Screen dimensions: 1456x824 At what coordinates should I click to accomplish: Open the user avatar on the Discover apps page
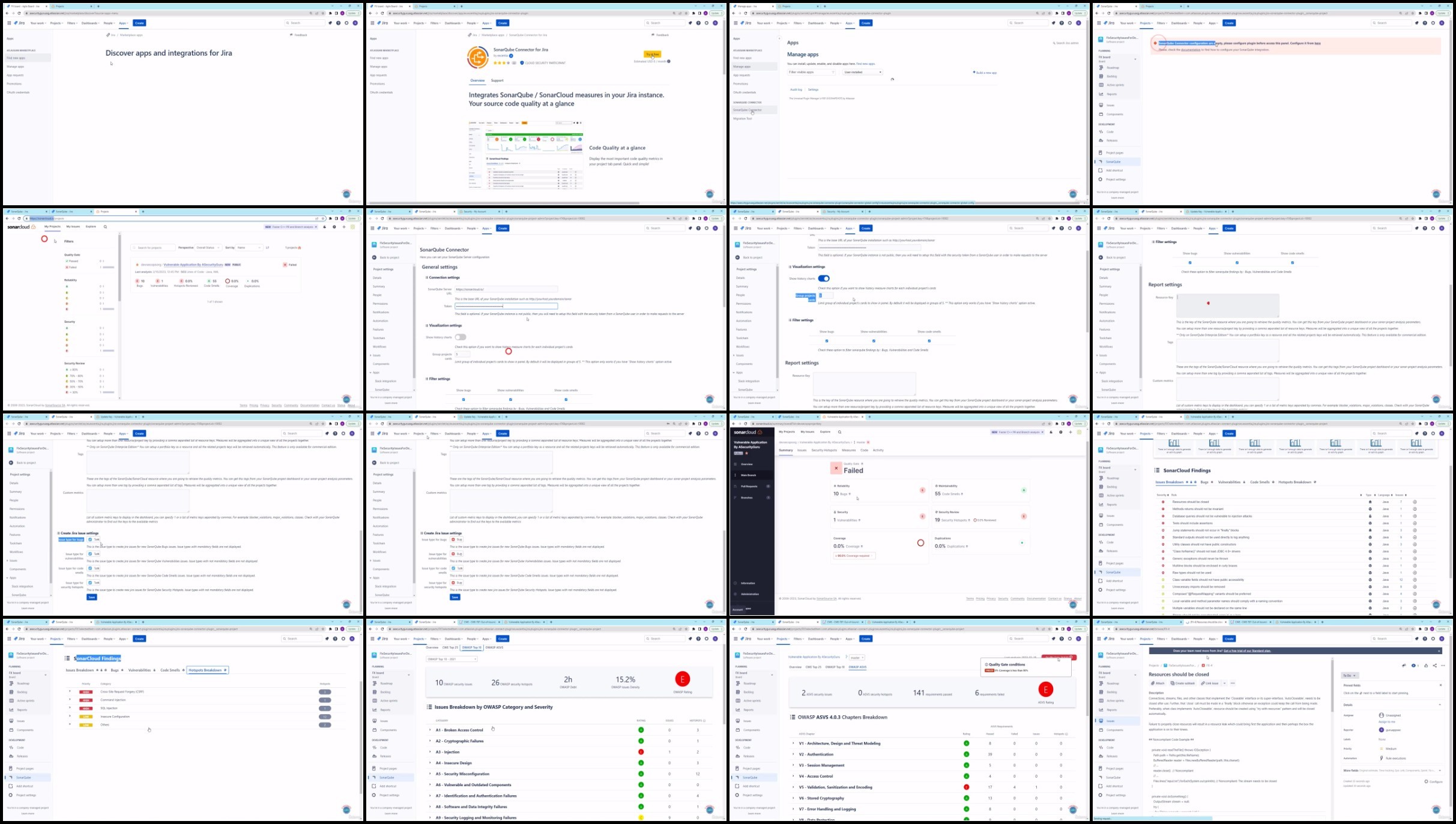[355, 23]
